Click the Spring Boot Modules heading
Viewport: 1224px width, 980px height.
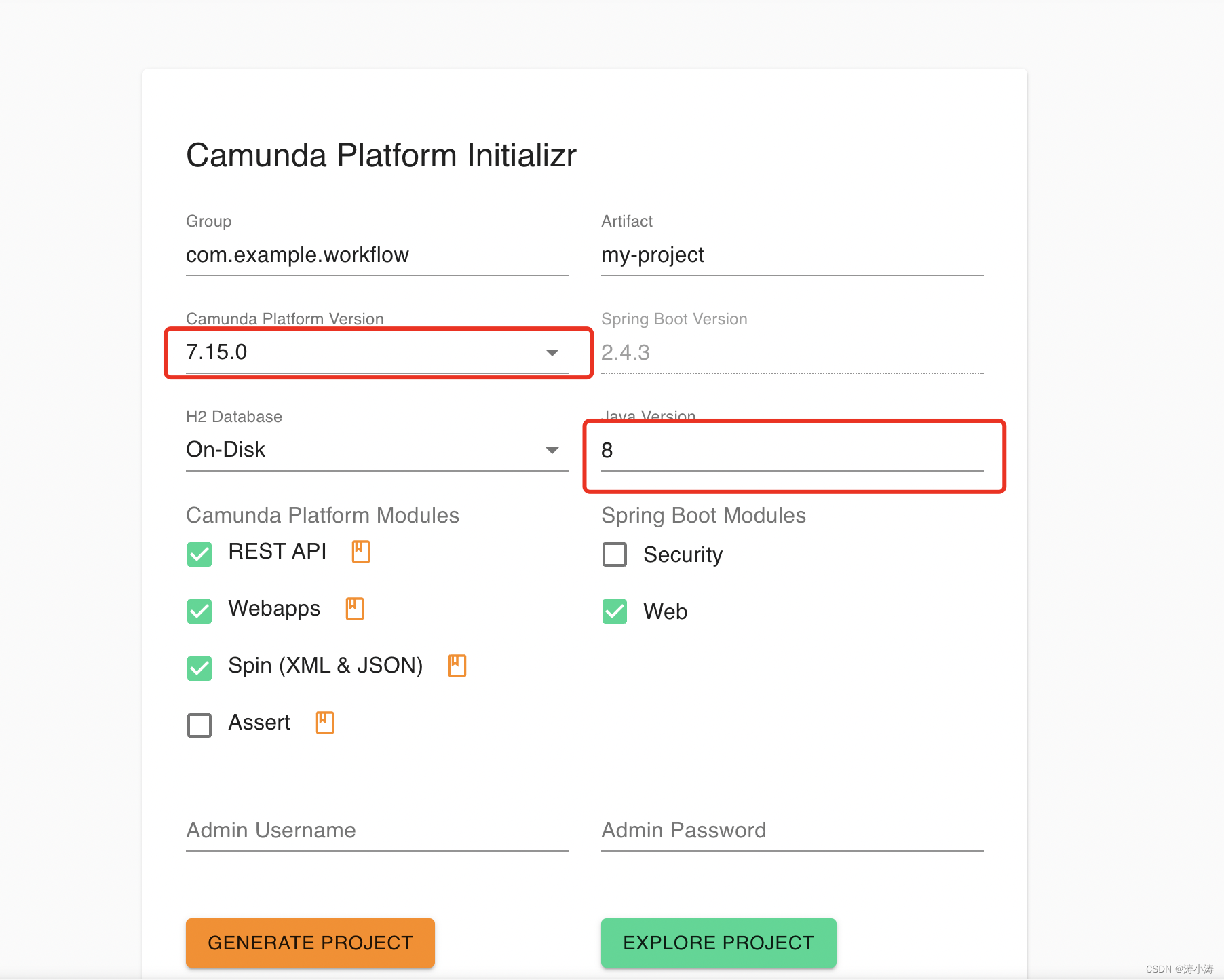click(x=704, y=515)
